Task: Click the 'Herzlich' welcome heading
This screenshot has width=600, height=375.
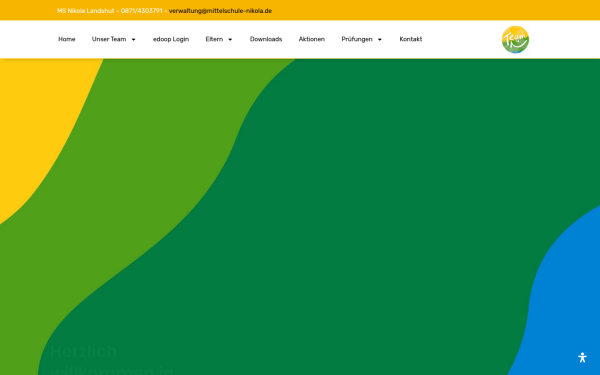Action: pos(83,351)
